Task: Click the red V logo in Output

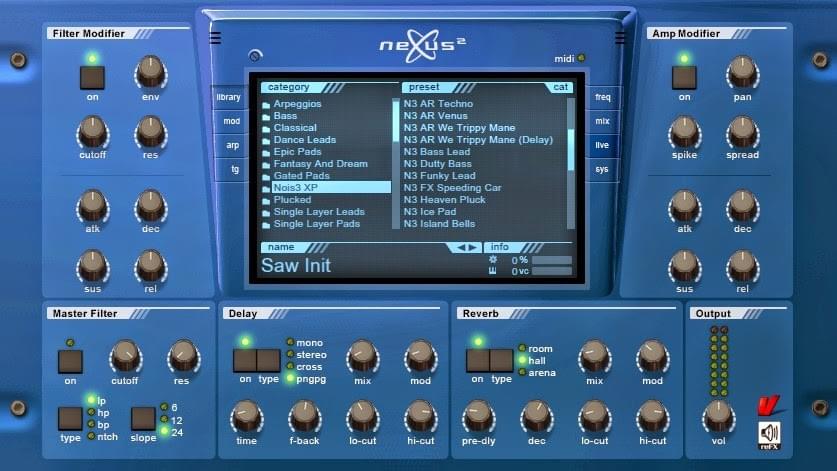Action: [769, 405]
